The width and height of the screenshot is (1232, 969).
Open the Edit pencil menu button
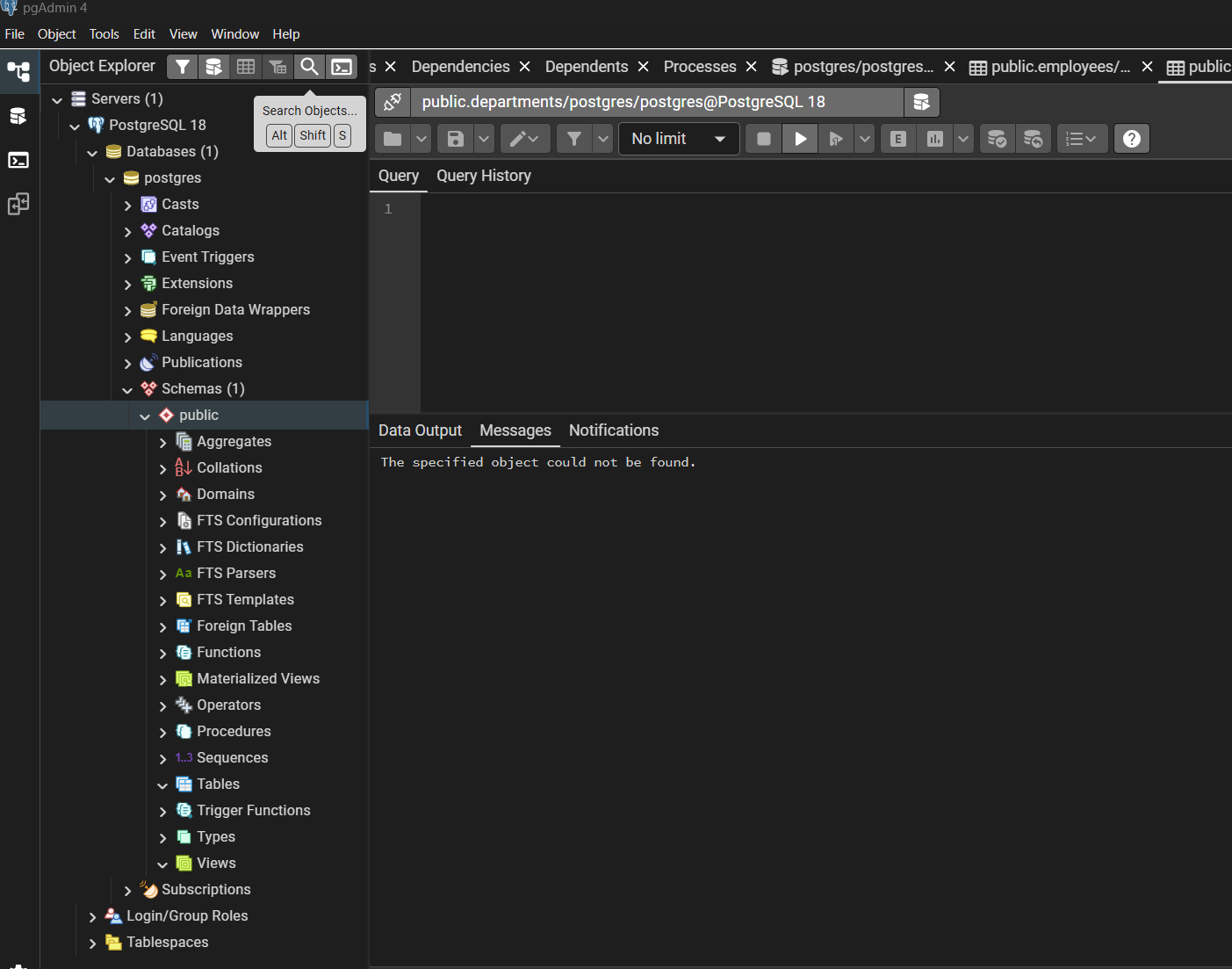point(525,139)
